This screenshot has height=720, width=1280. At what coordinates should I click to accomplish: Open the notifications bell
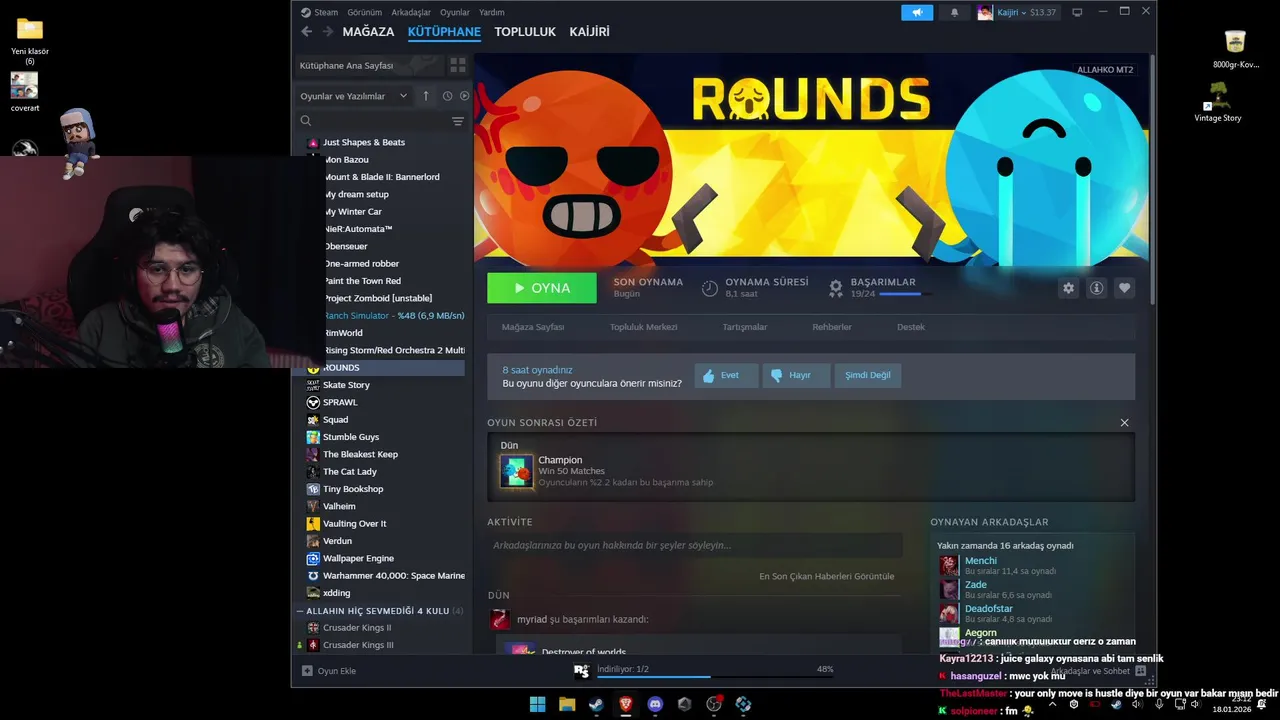coord(954,12)
